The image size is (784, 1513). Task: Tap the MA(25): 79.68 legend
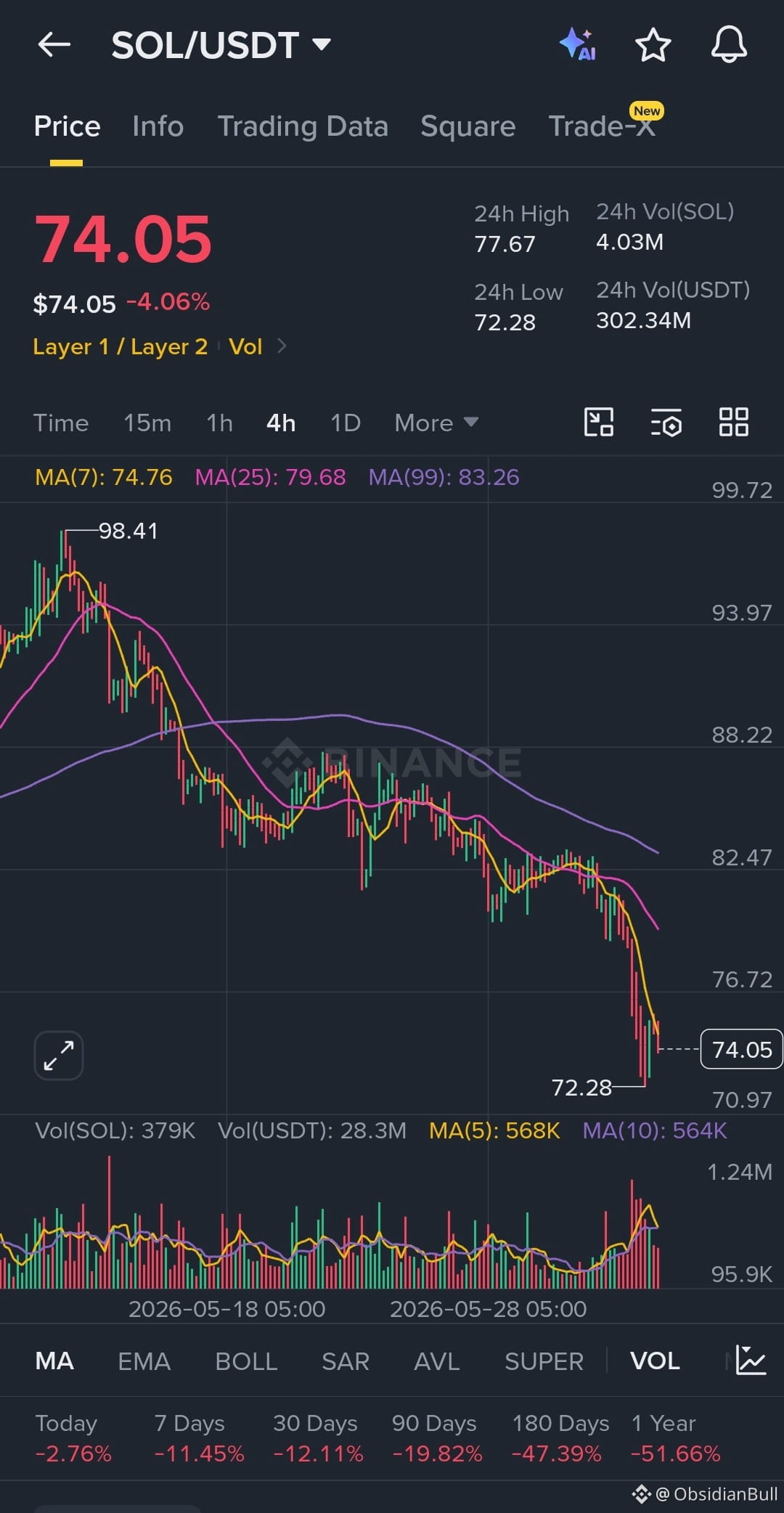271,477
